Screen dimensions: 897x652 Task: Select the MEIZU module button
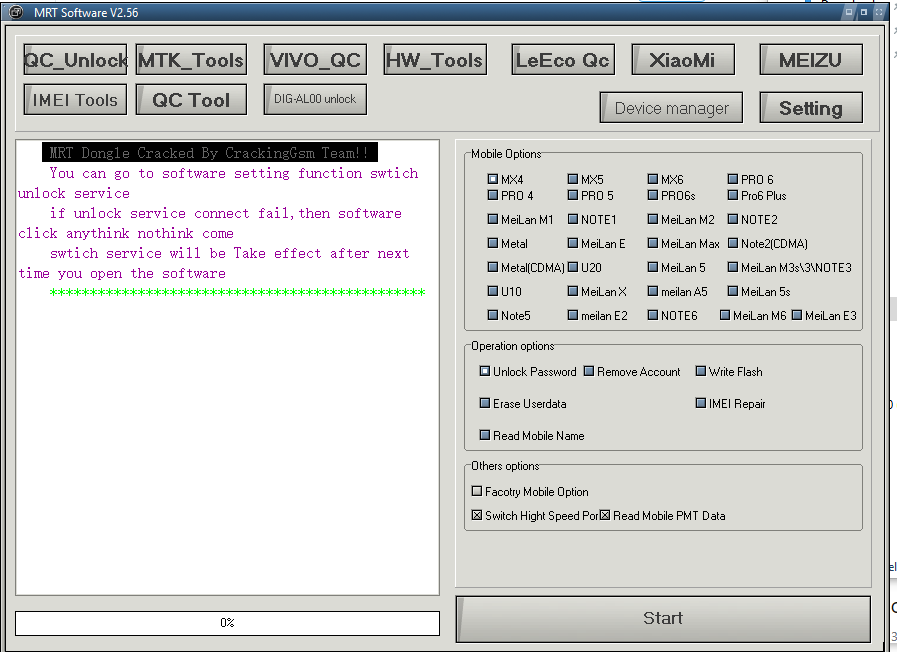[811, 59]
